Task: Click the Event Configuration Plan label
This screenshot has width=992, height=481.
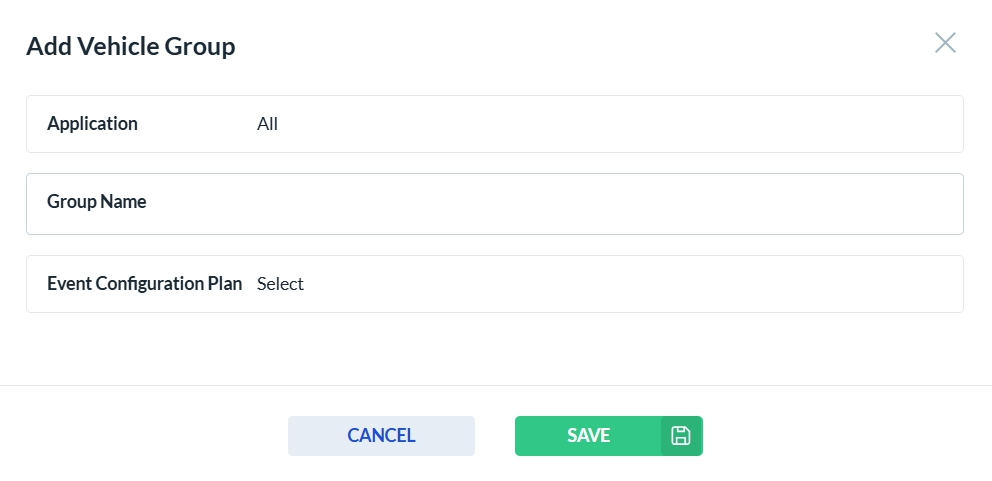Action: click(144, 284)
